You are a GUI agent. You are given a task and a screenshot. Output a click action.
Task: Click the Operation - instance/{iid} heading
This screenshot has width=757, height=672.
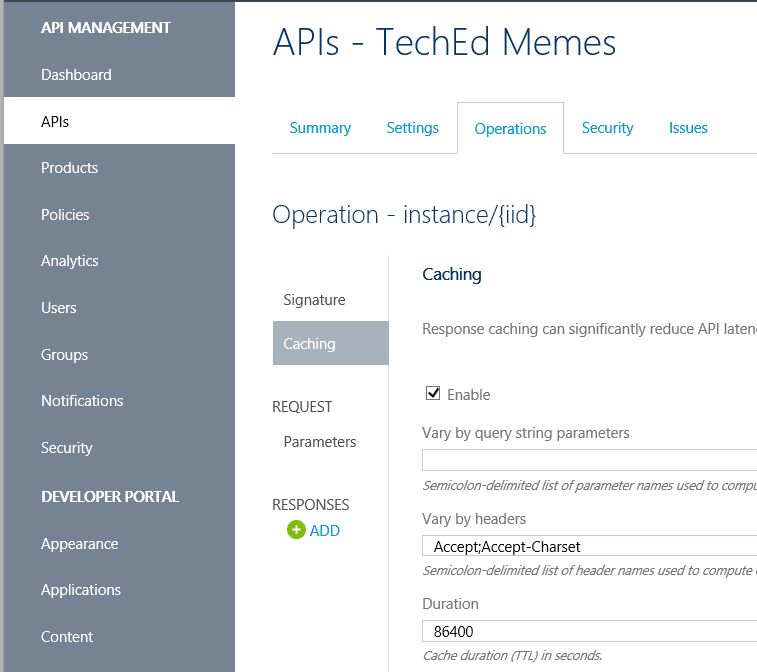click(404, 214)
